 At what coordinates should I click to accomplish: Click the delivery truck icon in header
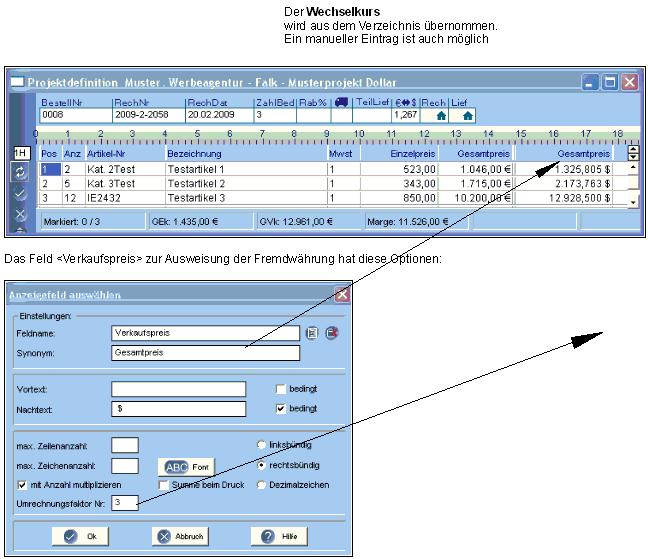click(341, 102)
